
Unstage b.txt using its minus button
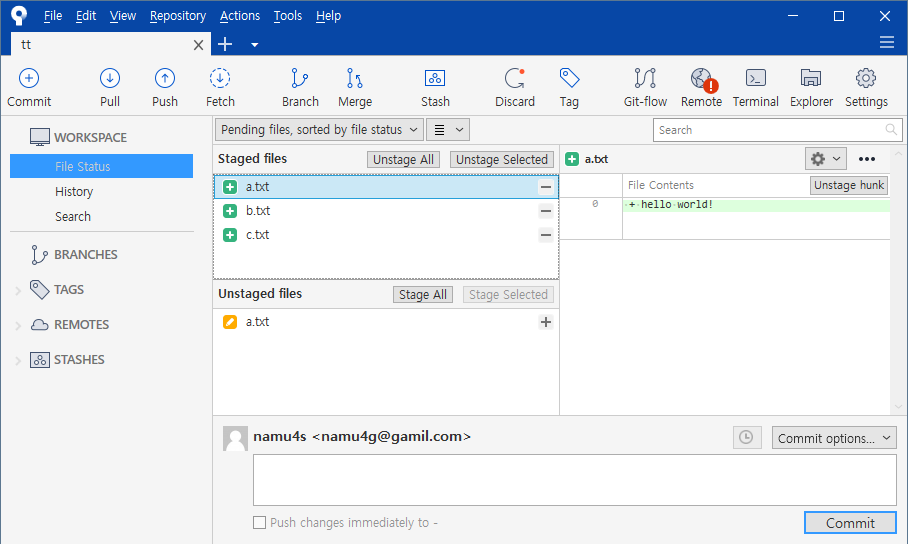[545, 211]
